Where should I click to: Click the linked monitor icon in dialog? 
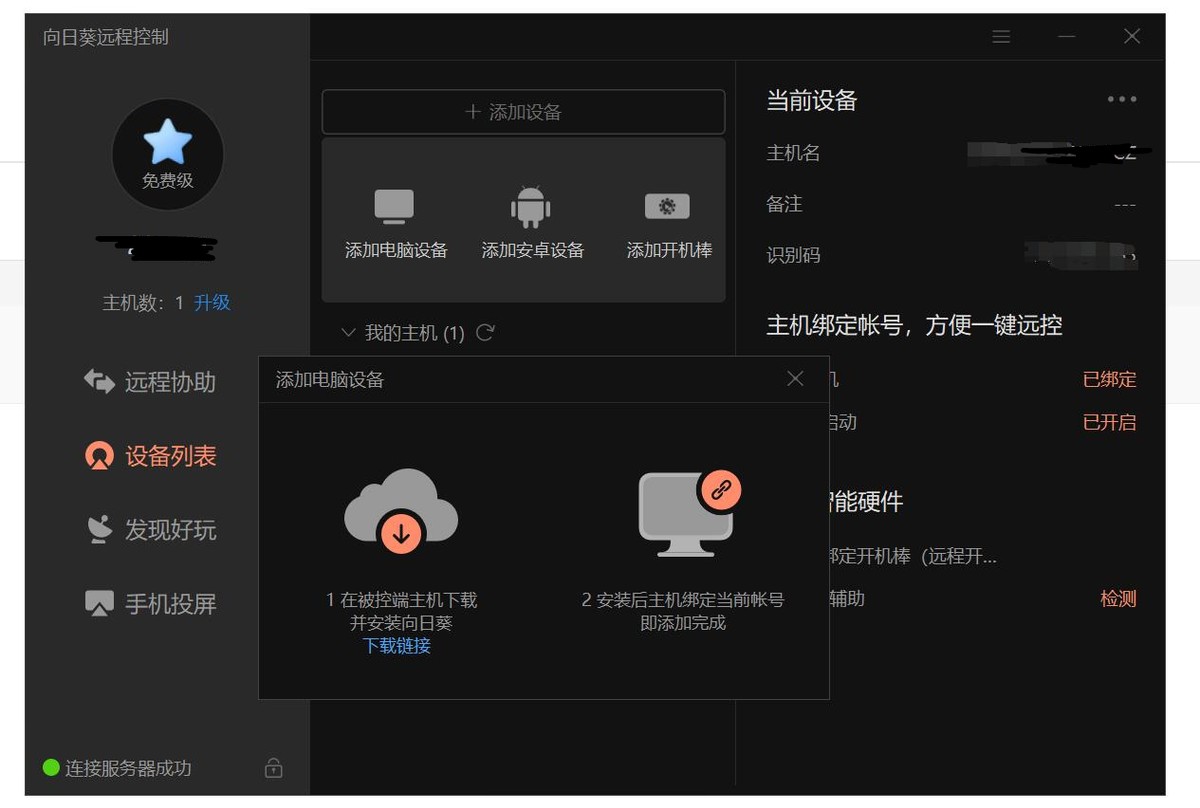tap(688, 513)
